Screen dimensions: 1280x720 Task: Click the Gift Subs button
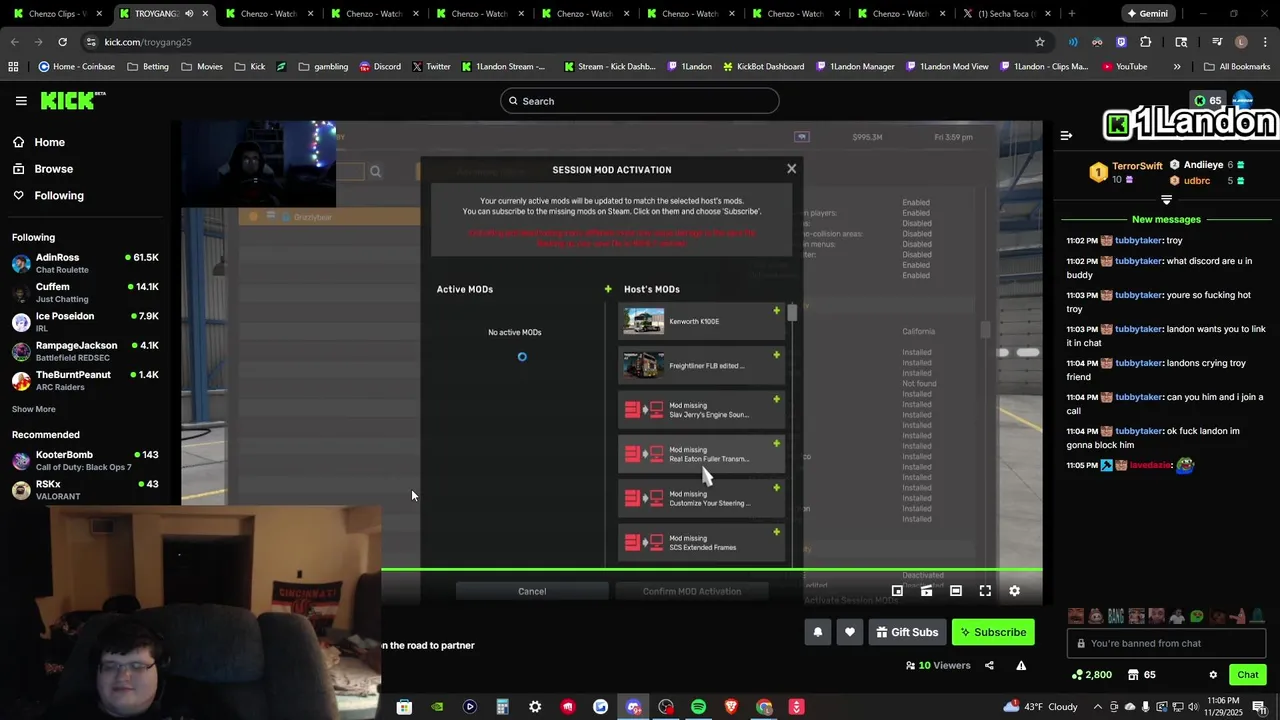908,632
